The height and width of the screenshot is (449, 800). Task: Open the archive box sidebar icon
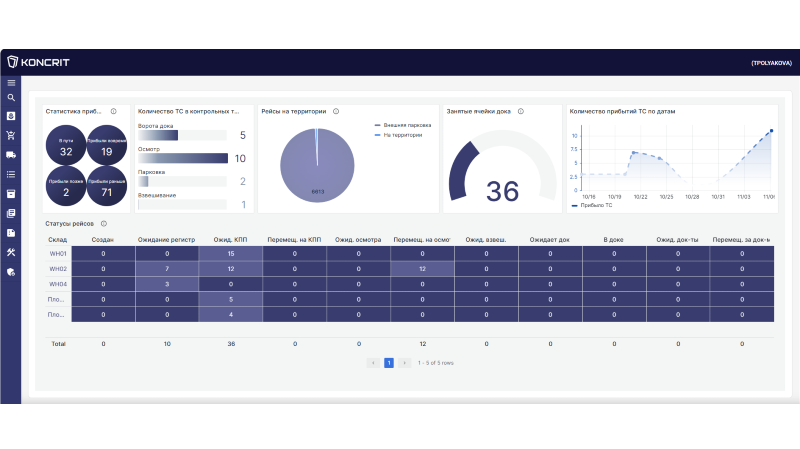[11, 194]
